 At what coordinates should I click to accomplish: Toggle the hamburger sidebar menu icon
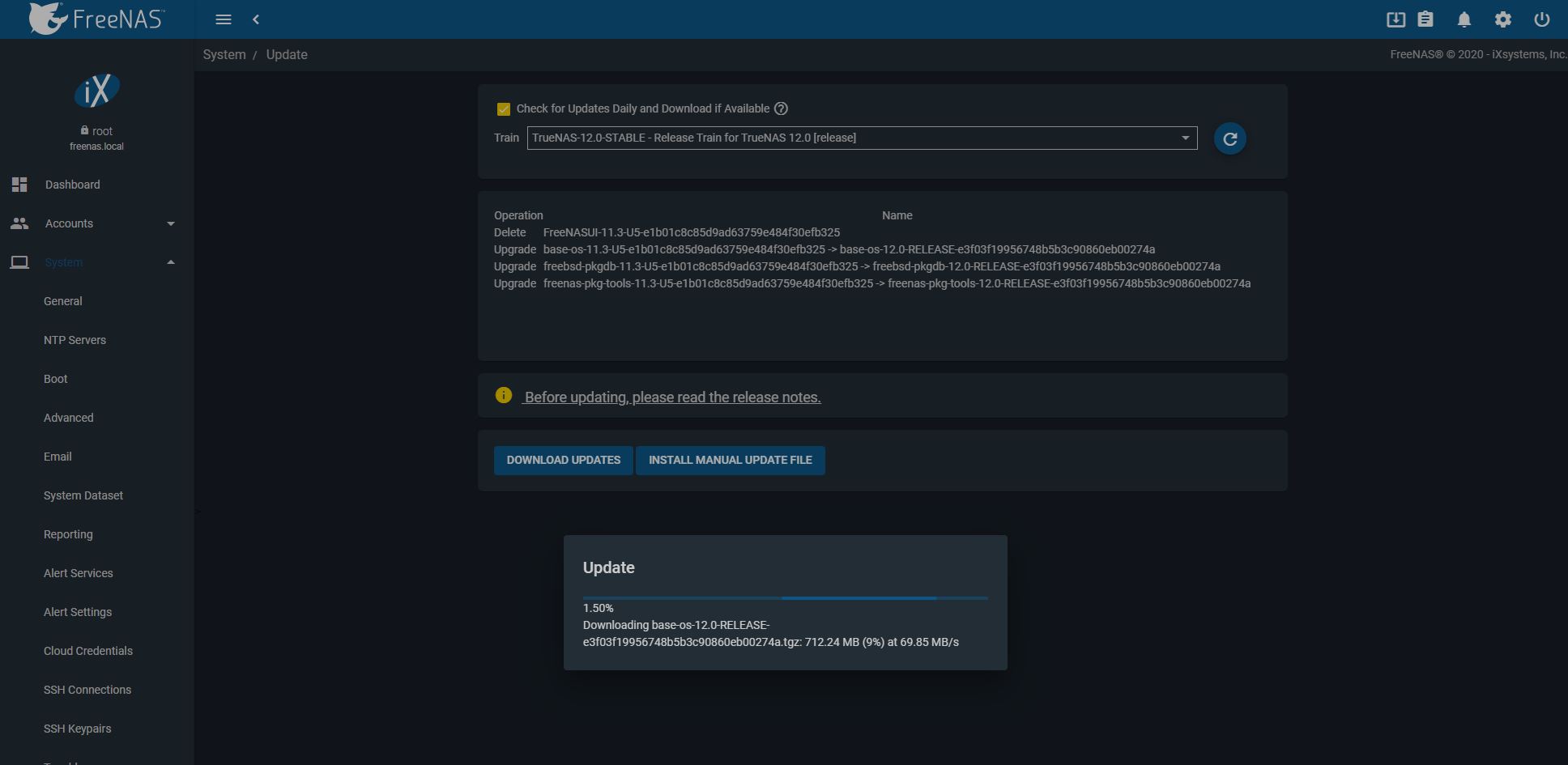(224, 19)
